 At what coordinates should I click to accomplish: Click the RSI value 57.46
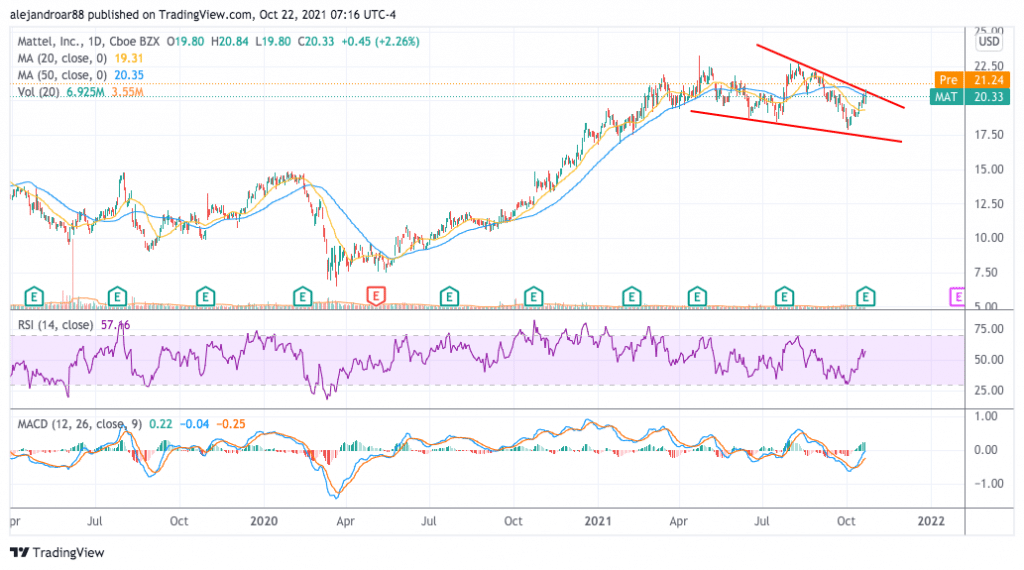(x=116, y=325)
